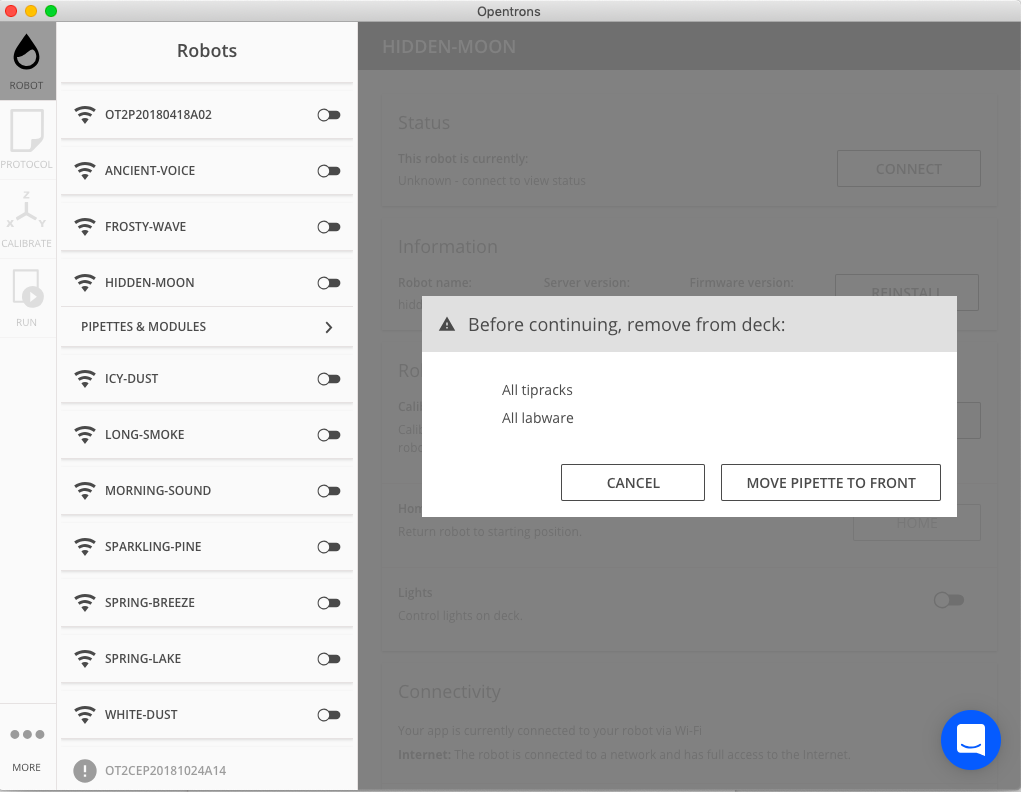Toggle connection for MORNING-SOUND
1021x792 pixels.
tap(329, 491)
